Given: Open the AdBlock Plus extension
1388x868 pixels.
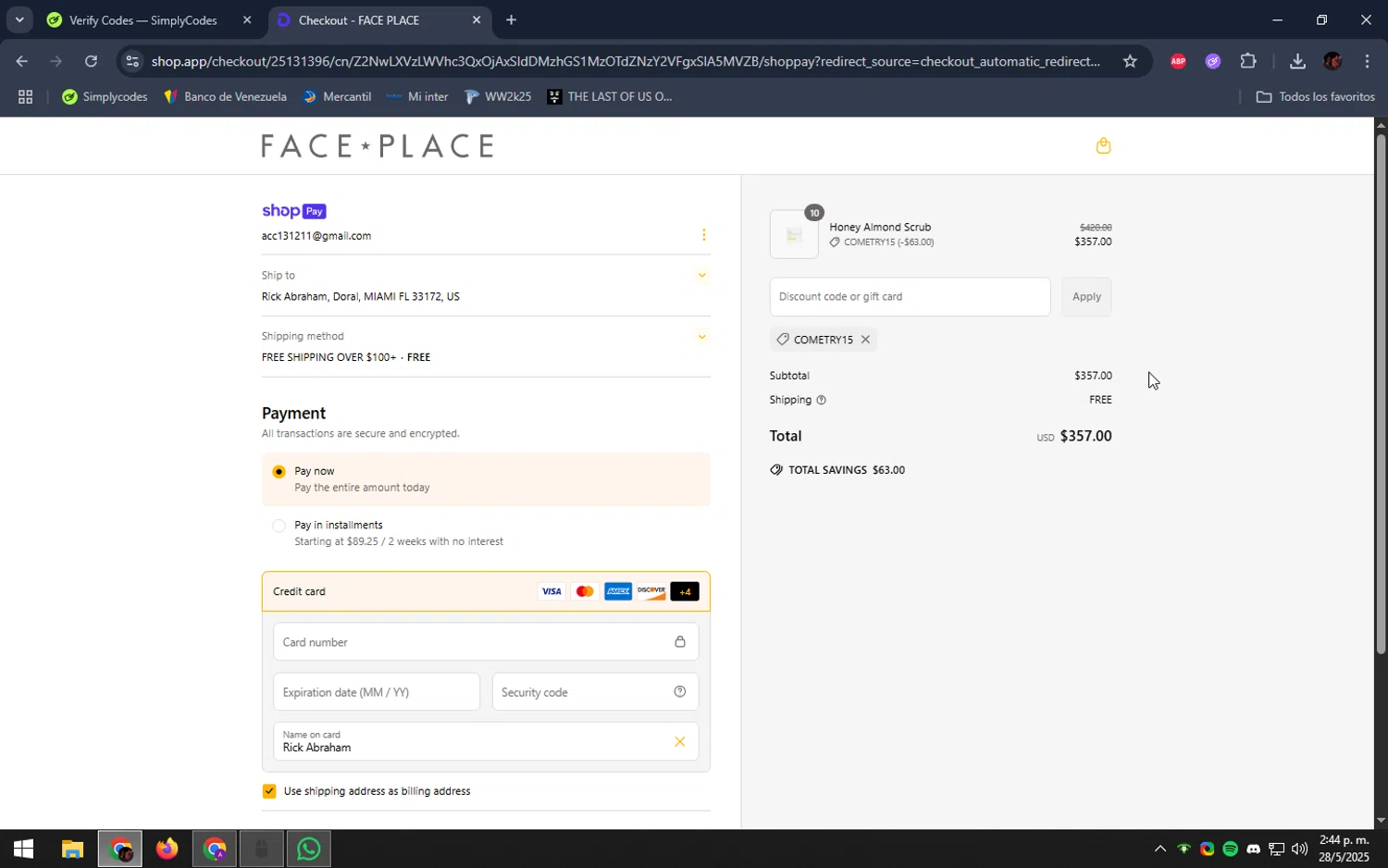Looking at the screenshot, I should click(x=1178, y=61).
